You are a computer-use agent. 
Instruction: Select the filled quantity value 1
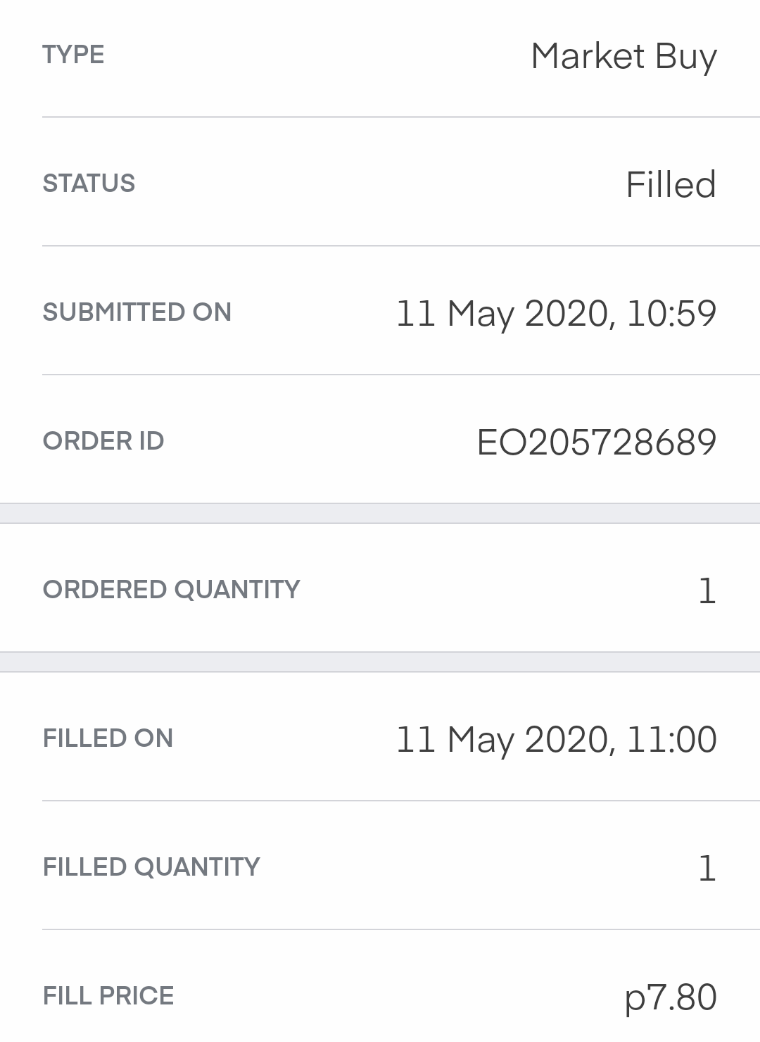pyautogui.click(x=706, y=868)
